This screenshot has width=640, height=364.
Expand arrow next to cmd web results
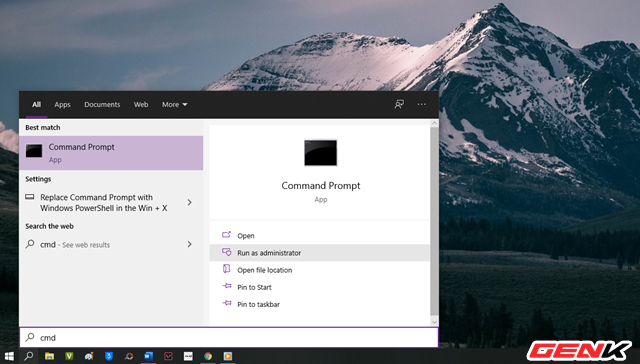click(189, 244)
